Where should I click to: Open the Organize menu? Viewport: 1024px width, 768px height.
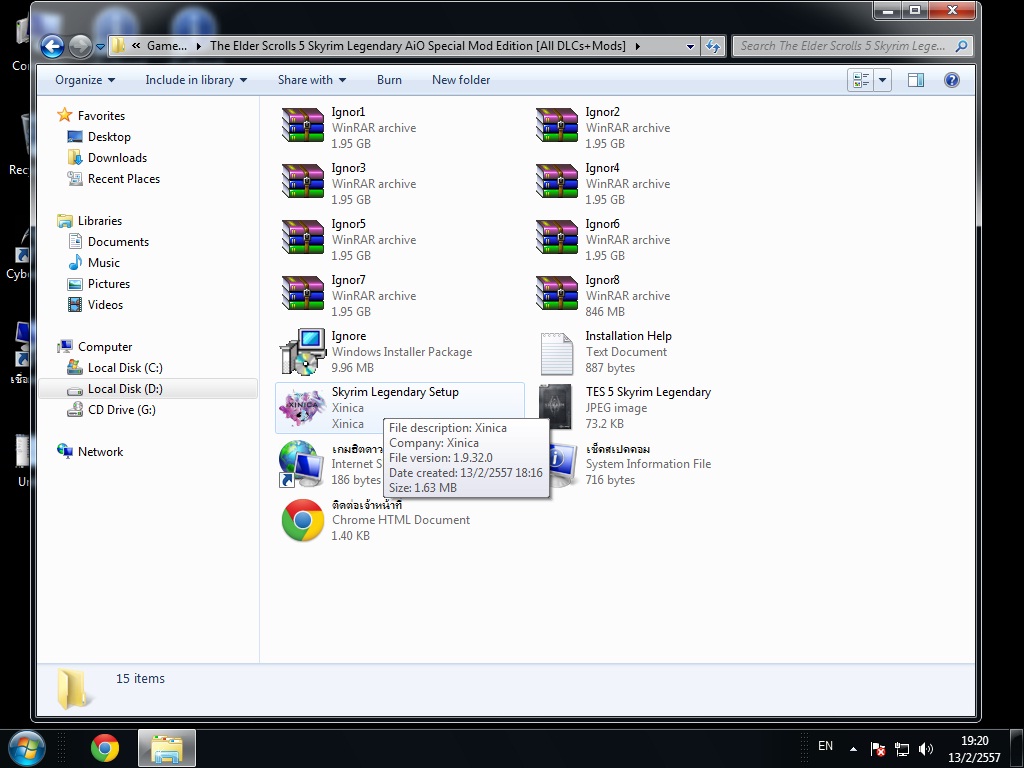85,80
